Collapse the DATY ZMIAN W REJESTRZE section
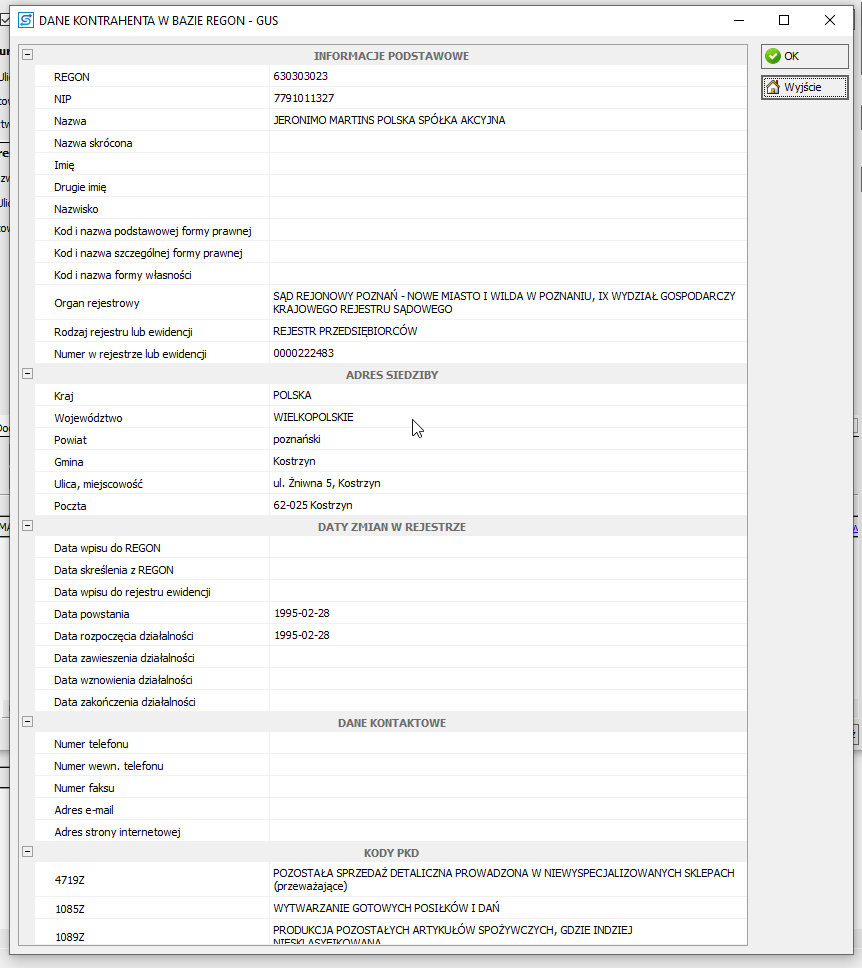The height and width of the screenshot is (968, 862). tap(27, 525)
